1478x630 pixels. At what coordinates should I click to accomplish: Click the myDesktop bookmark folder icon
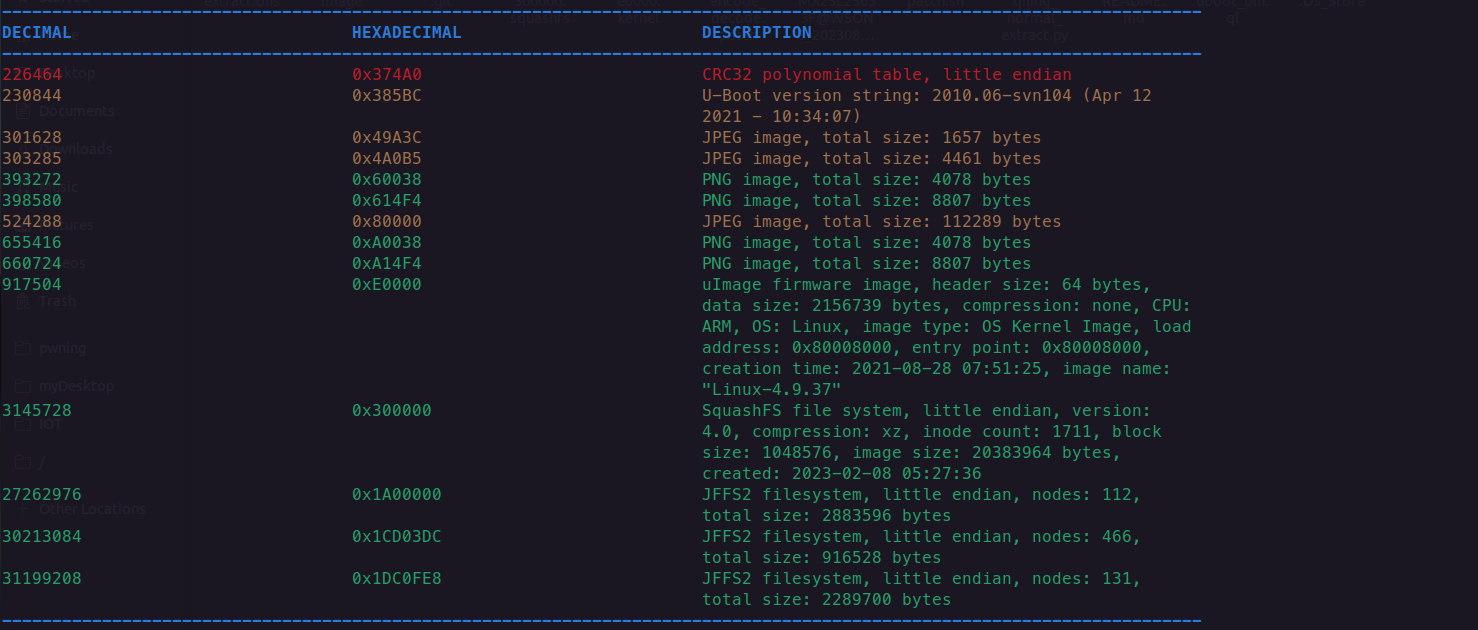point(22,386)
